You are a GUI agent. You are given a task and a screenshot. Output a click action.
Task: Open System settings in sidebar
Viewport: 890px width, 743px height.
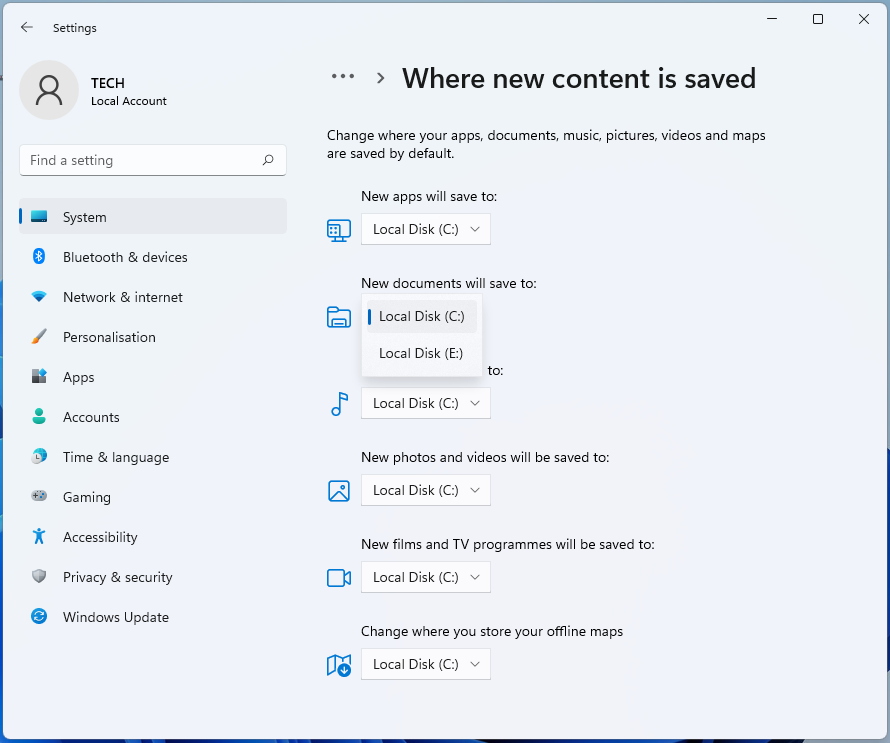[x=153, y=216]
